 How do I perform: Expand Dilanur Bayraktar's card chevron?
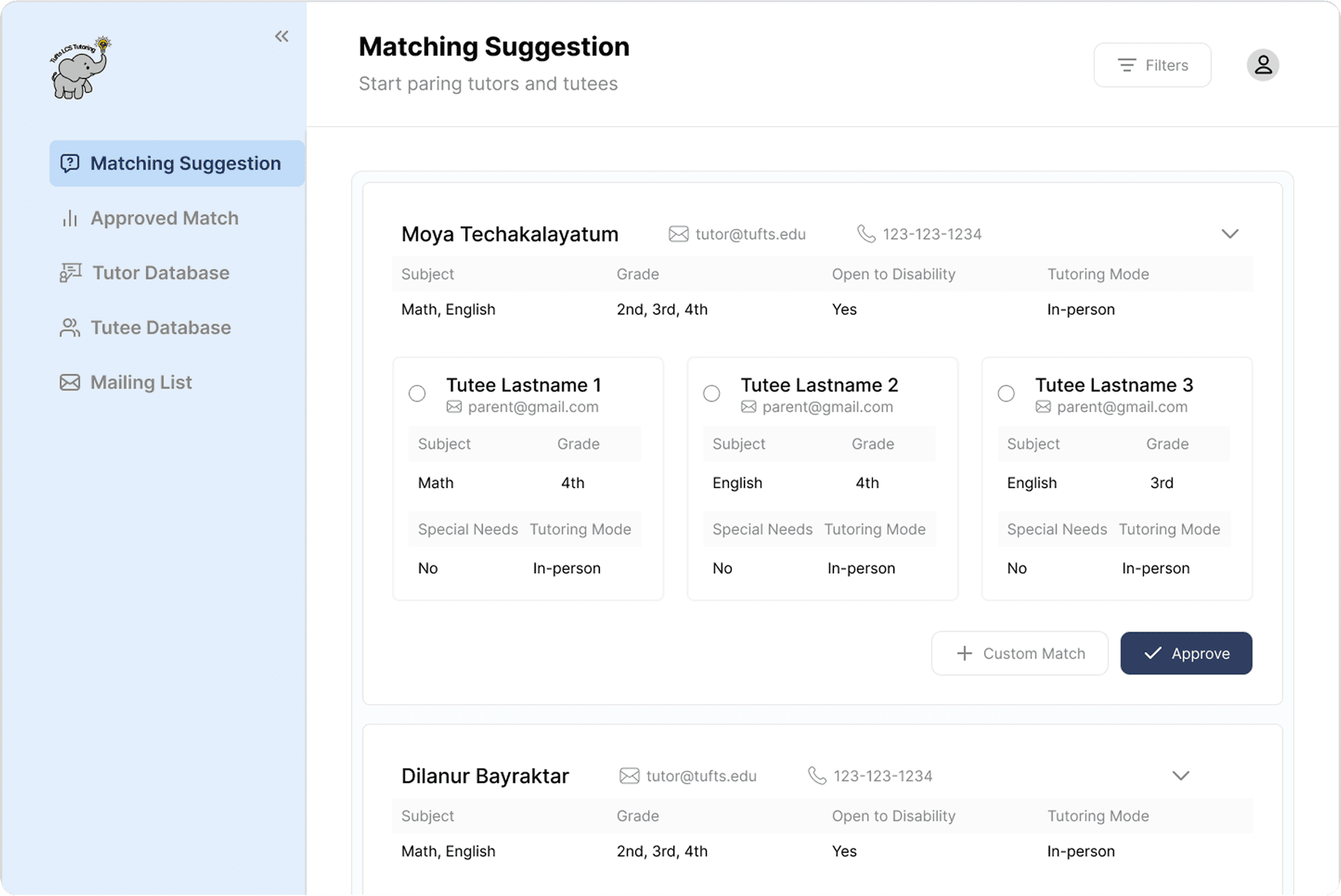point(1180,776)
